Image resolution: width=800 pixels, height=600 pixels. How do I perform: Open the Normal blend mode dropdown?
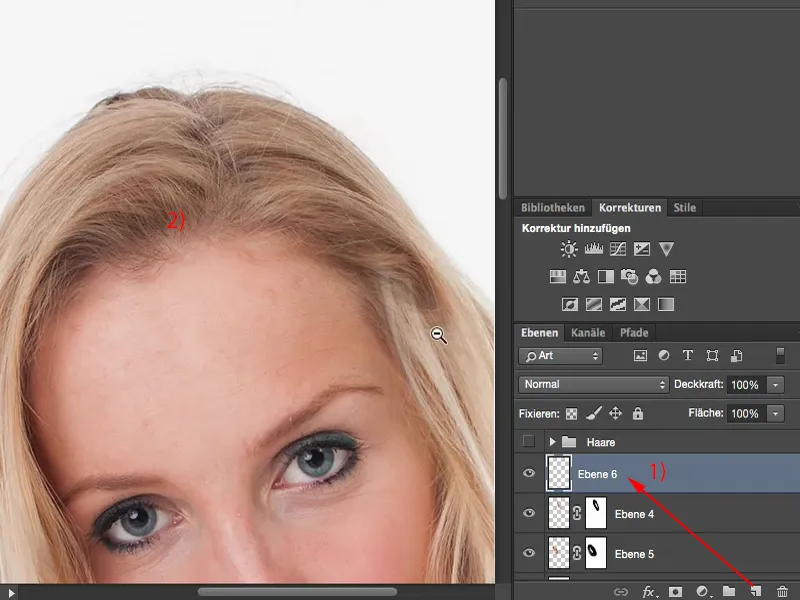(x=593, y=384)
